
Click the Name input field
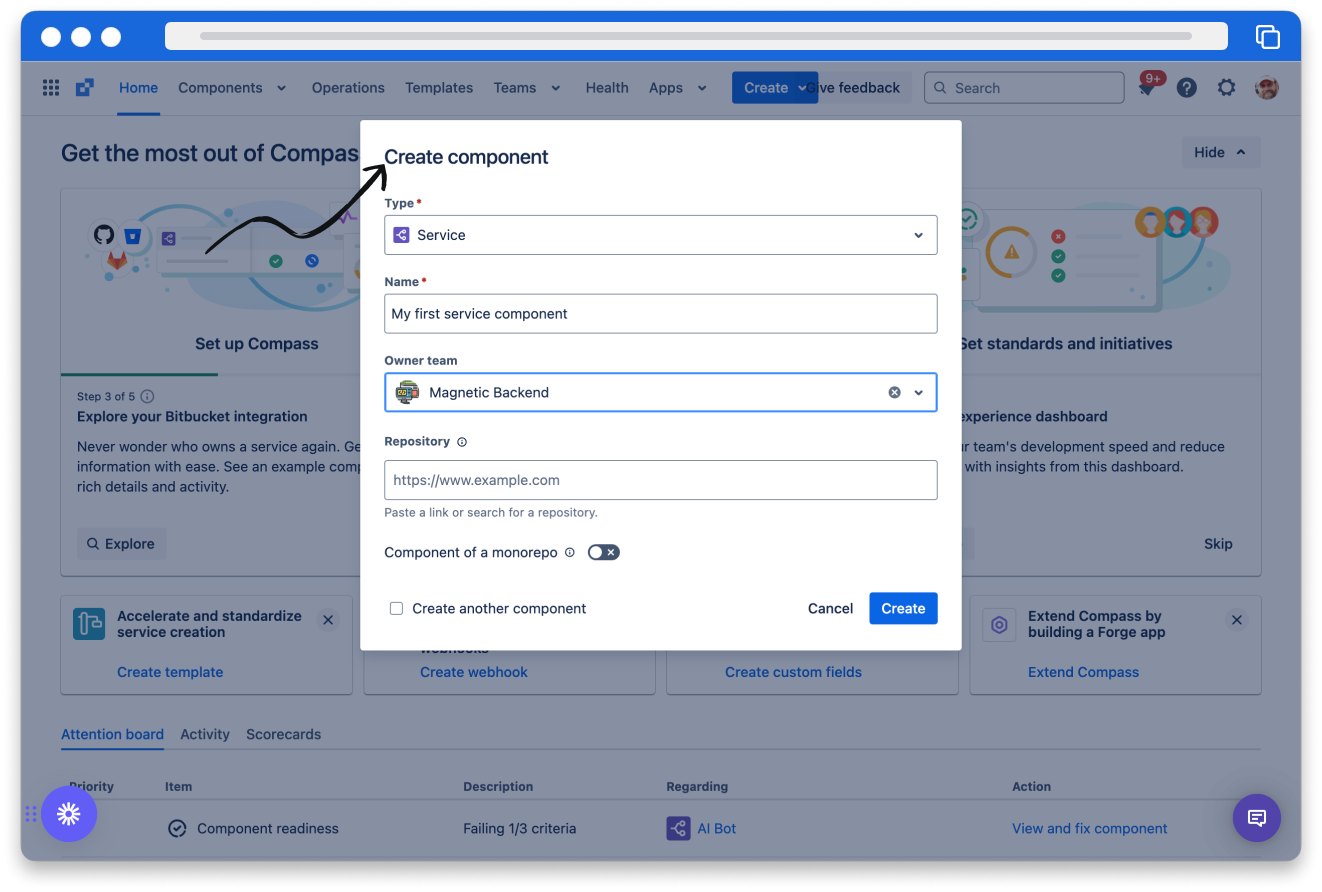661,314
